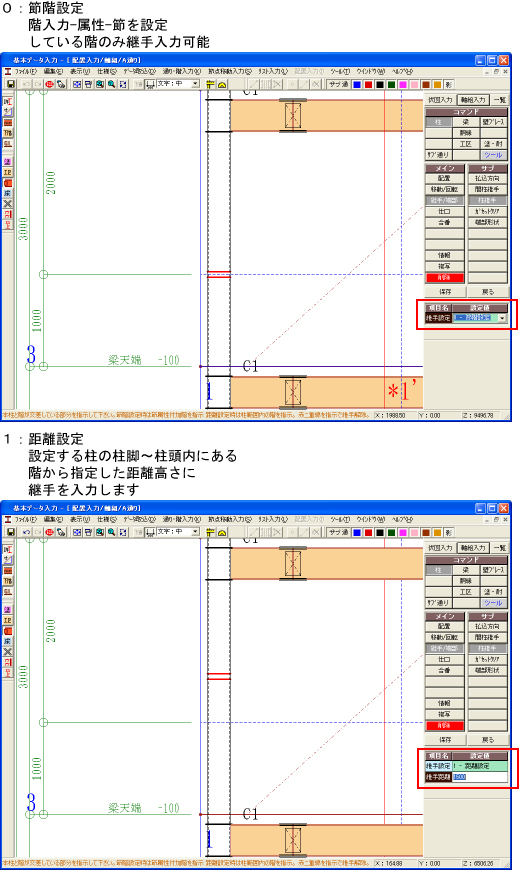Open the 表示(V) menu in upper window
The image size is (519, 870).
(79, 72)
